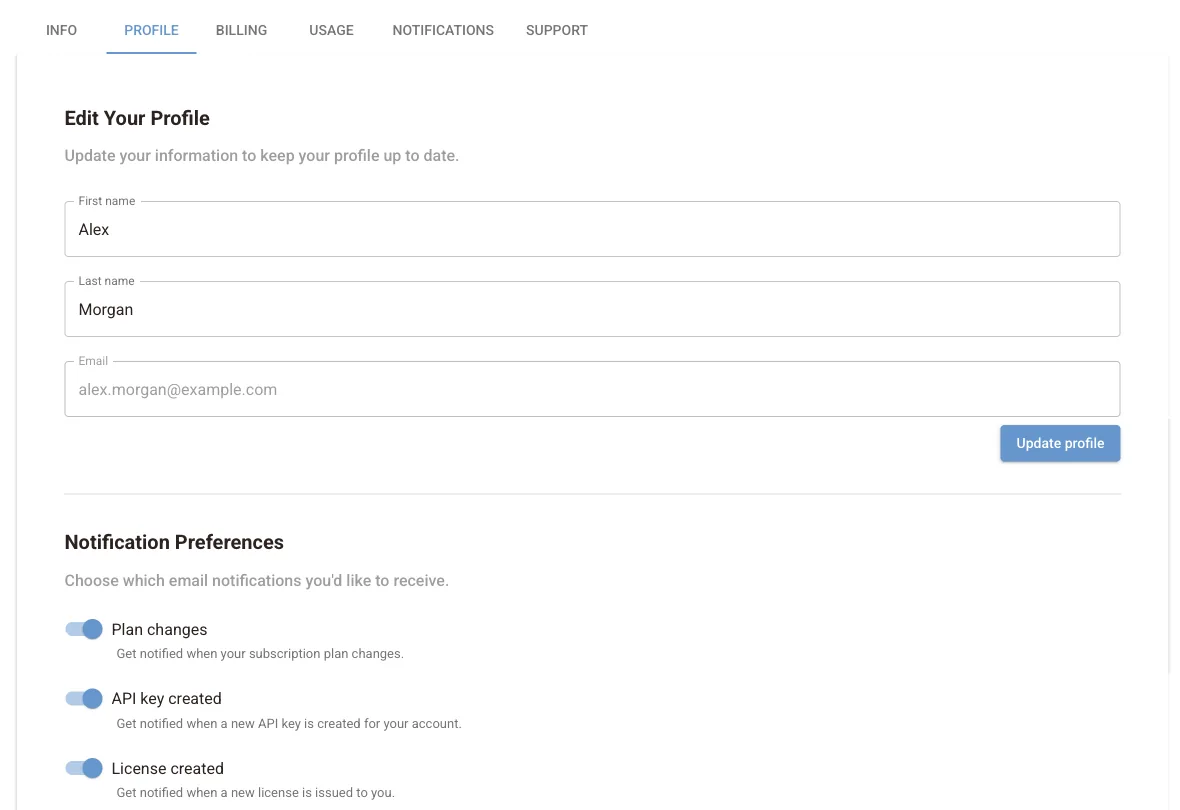
Task: Click 'Get notified when your subscription plan changes.' text
Action: coord(260,653)
